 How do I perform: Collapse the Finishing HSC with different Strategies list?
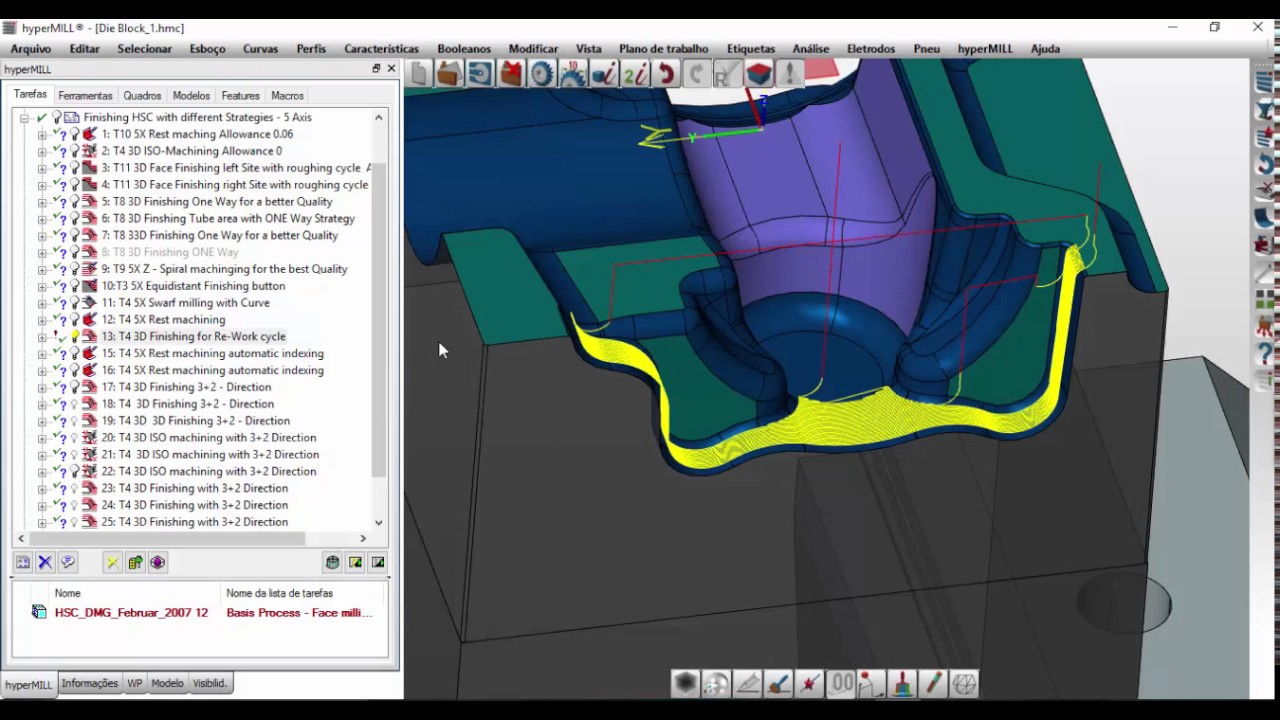point(24,117)
